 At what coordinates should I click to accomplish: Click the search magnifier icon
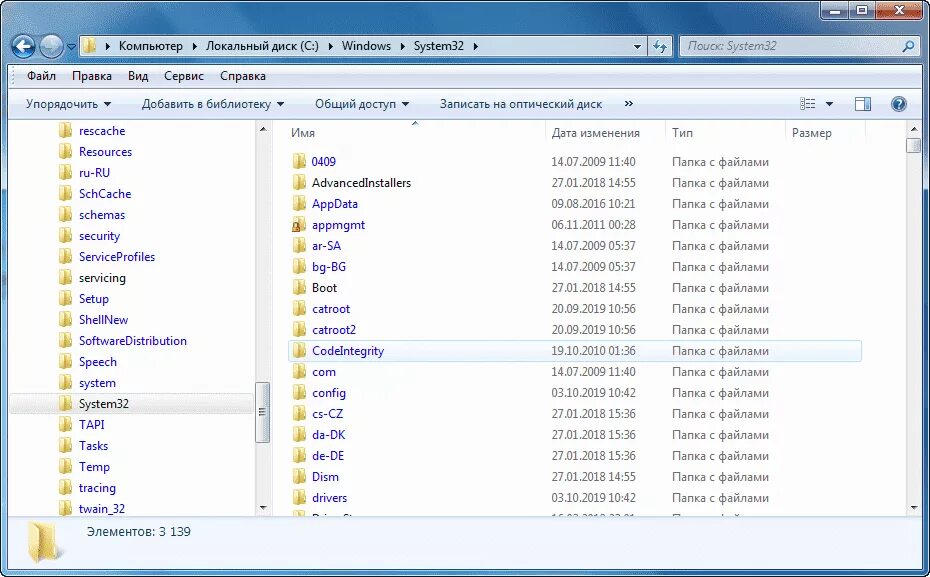click(907, 46)
